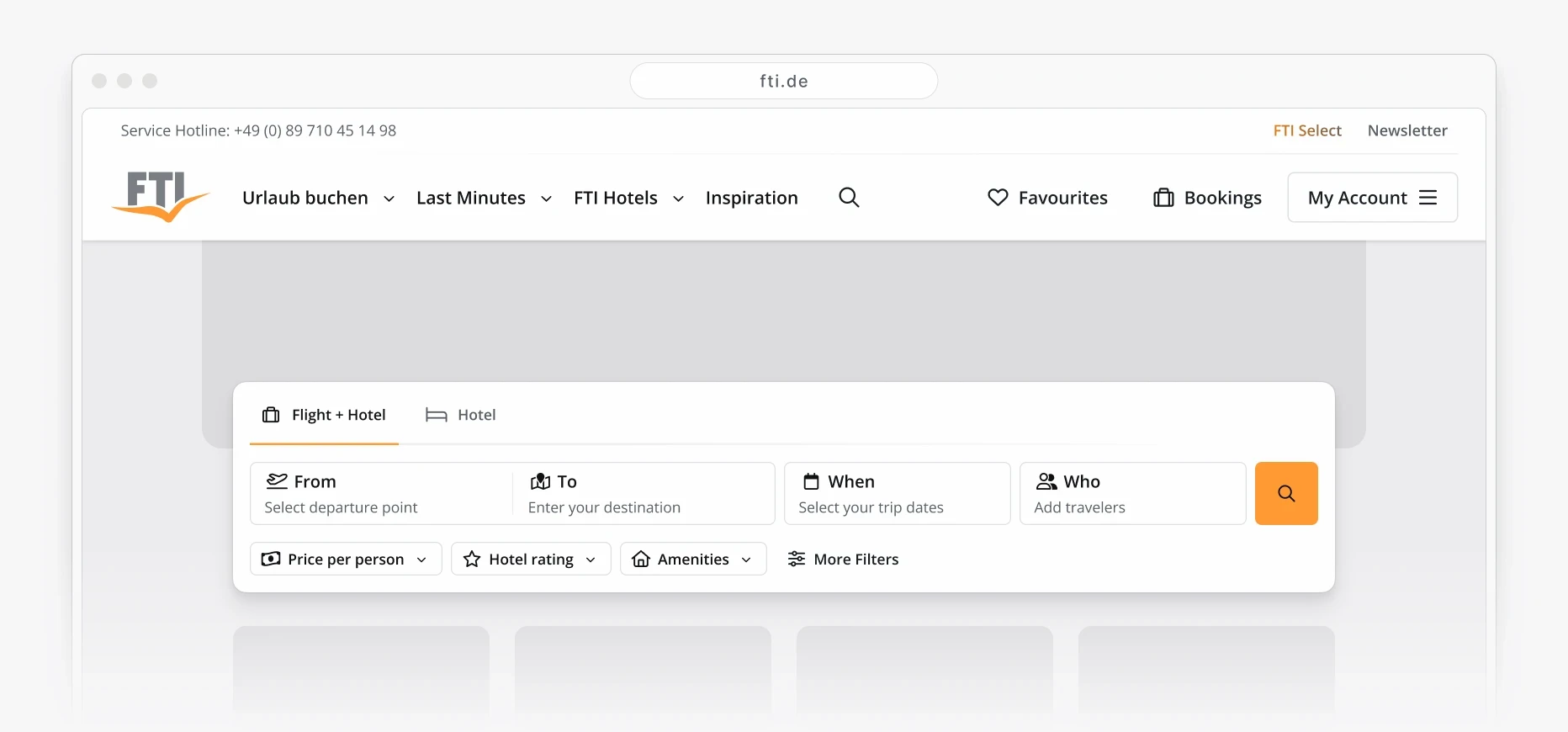Open Favourites
Screen dimensions: 1568x732
coord(1047,198)
